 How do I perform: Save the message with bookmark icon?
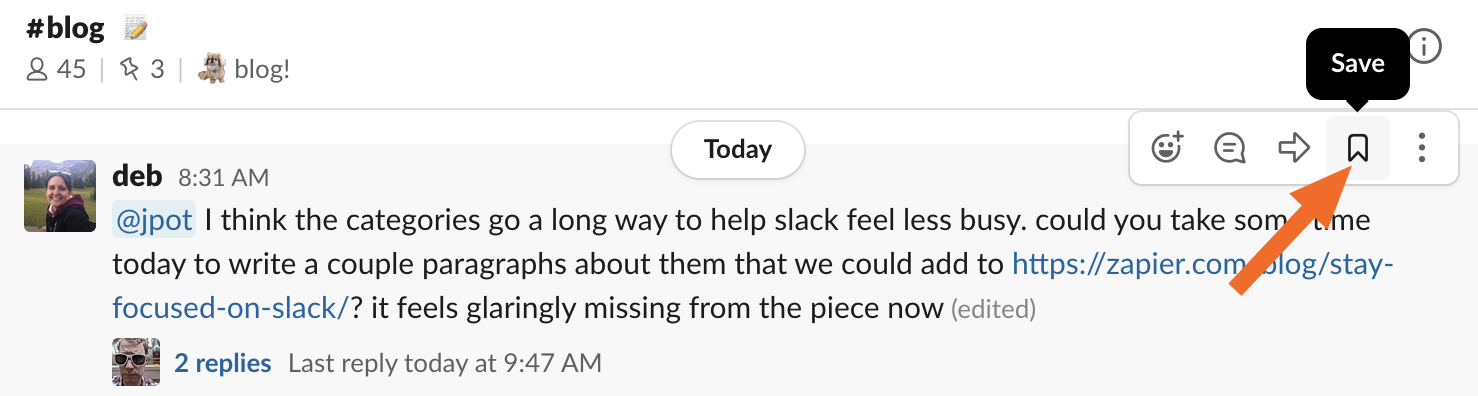click(1357, 149)
